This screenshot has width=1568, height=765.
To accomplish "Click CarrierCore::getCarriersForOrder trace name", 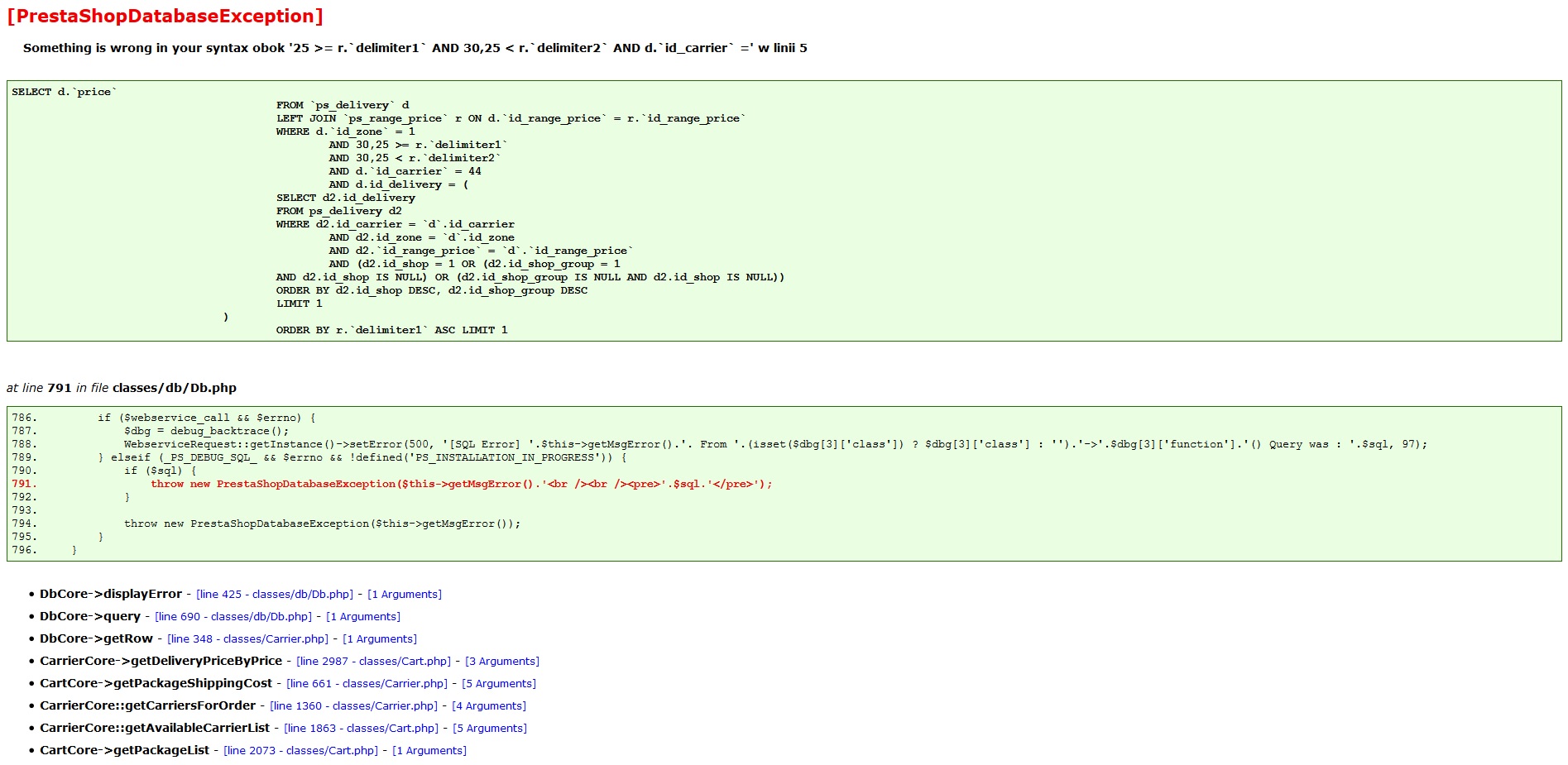I will (x=147, y=705).
